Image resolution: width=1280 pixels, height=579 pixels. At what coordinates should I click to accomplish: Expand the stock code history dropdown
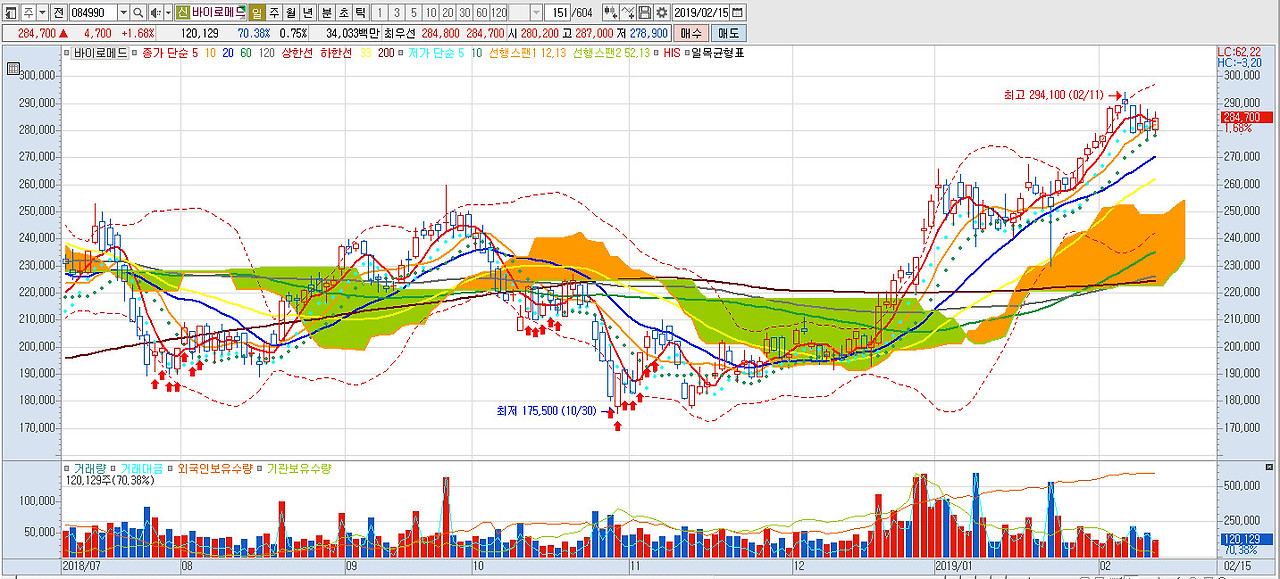pos(124,13)
